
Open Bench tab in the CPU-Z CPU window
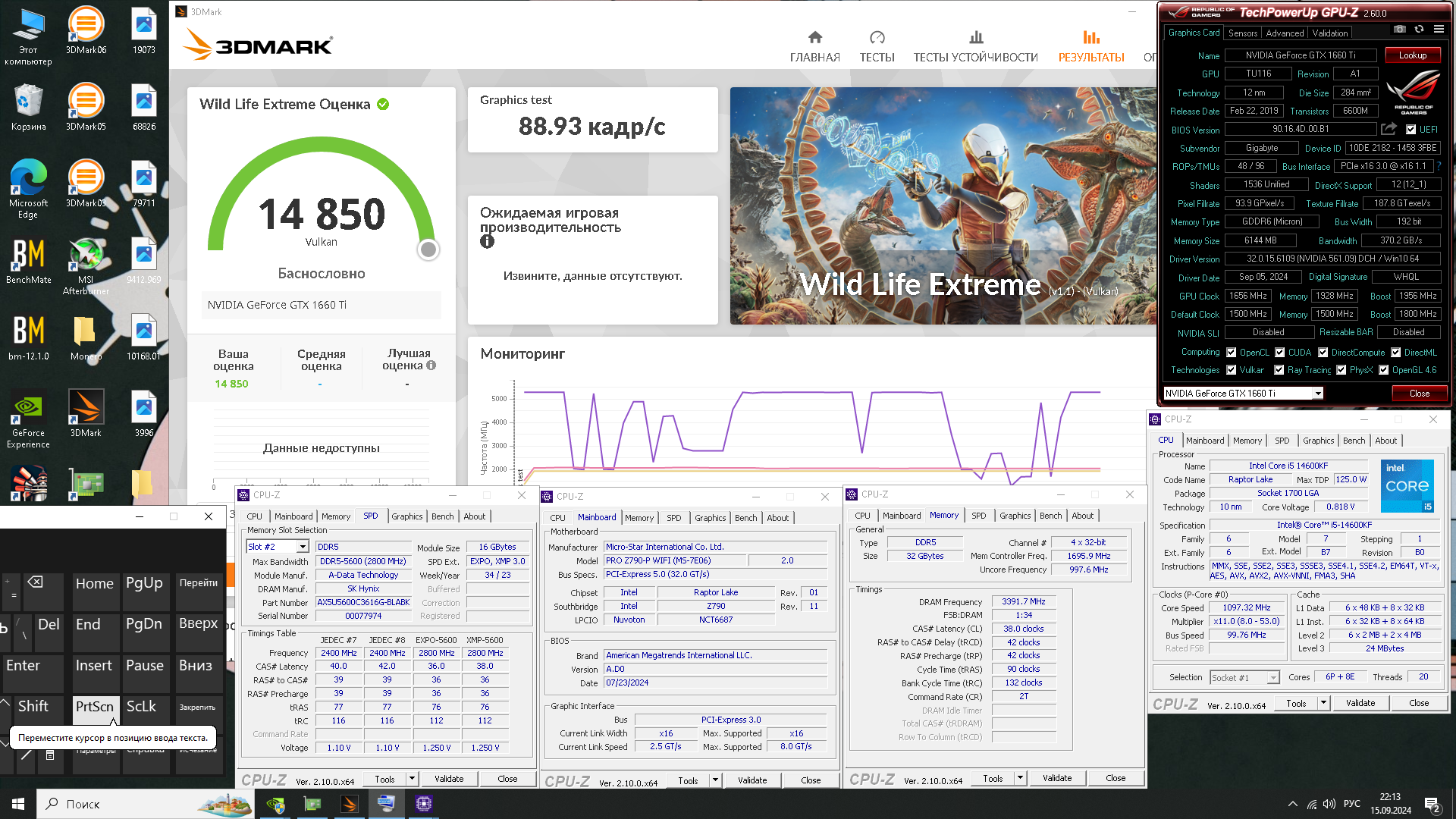1354,441
